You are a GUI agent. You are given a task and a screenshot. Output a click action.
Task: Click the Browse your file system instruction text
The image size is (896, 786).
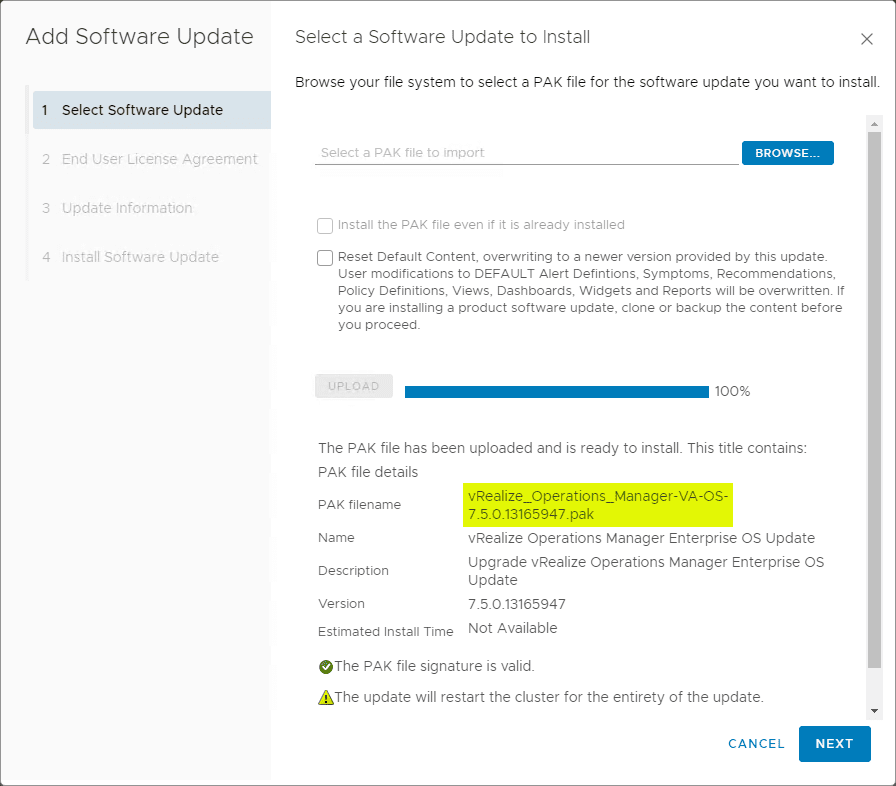(x=587, y=82)
